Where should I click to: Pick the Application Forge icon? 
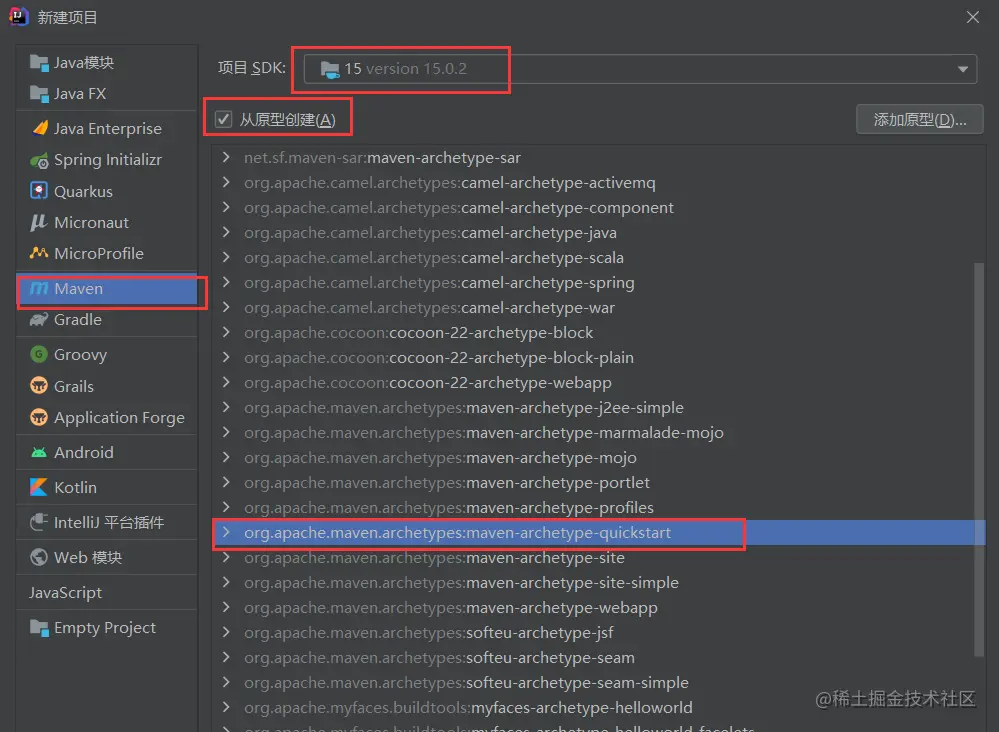[39, 417]
